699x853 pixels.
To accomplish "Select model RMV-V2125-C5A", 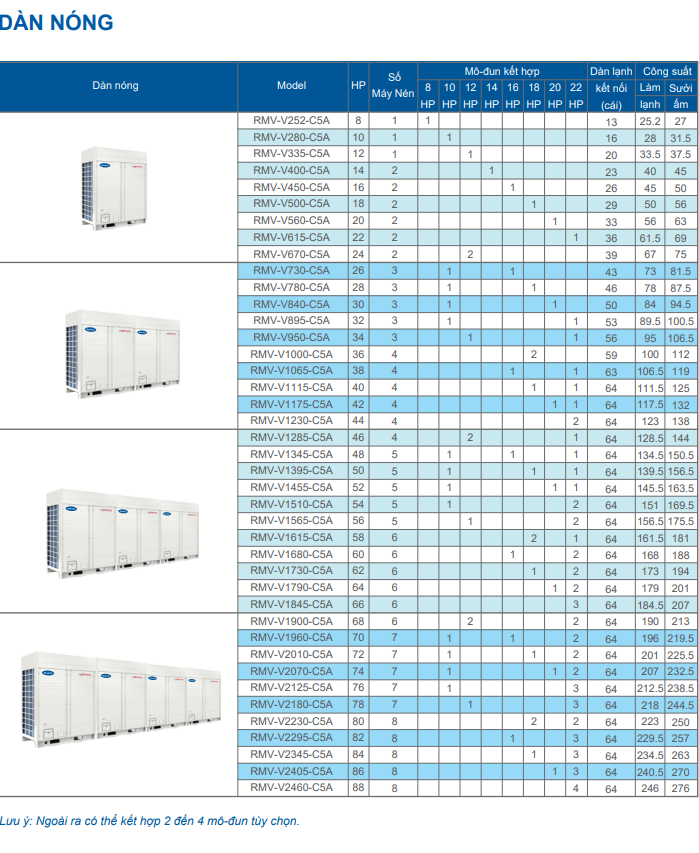I will [292, 688].
